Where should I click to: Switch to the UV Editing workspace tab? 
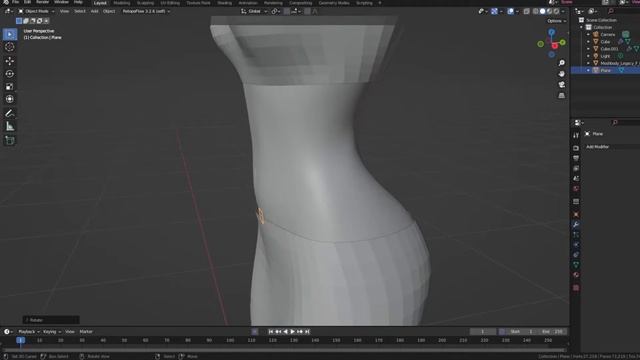170,3
